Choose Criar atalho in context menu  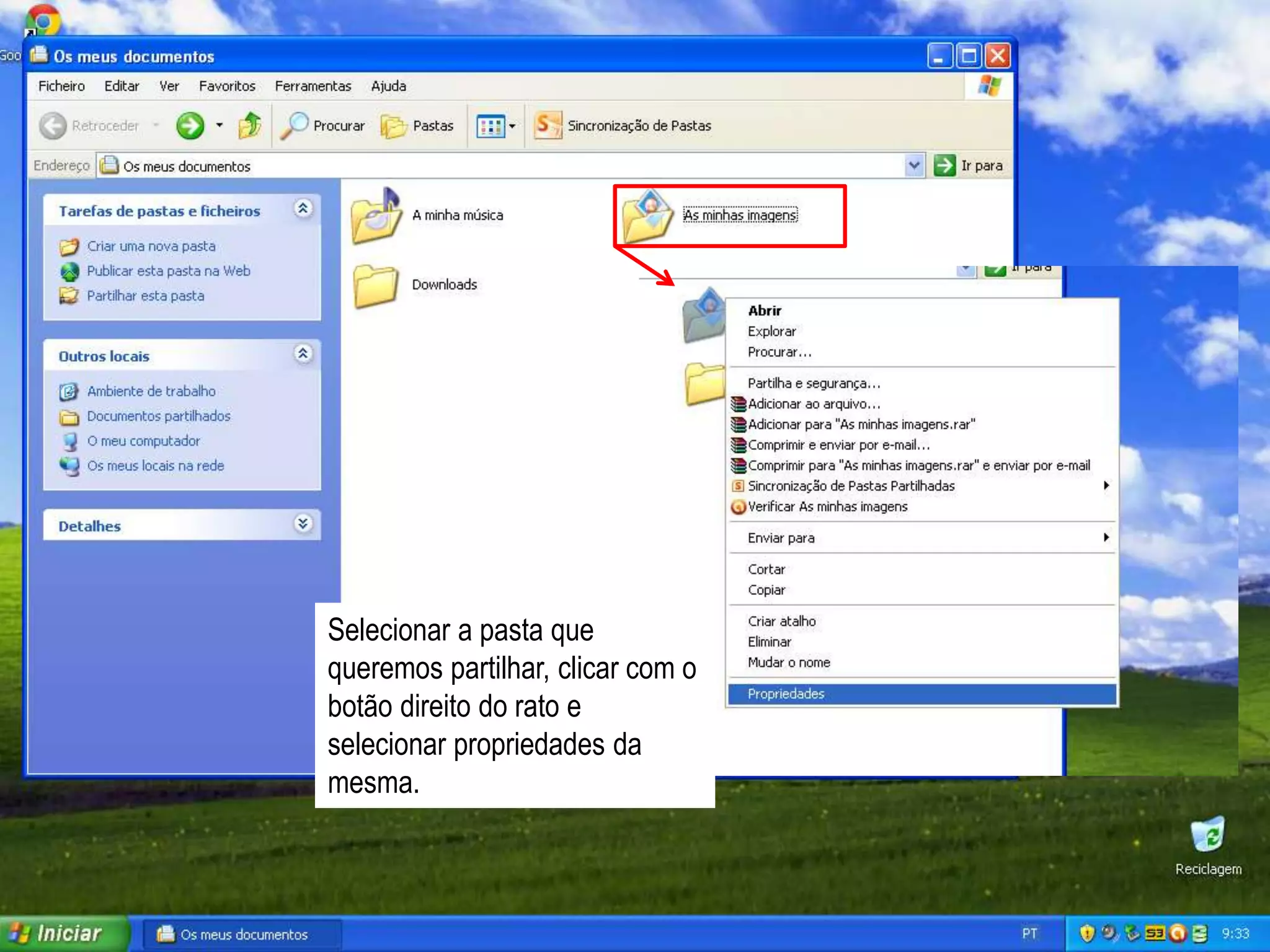(921, 621)
